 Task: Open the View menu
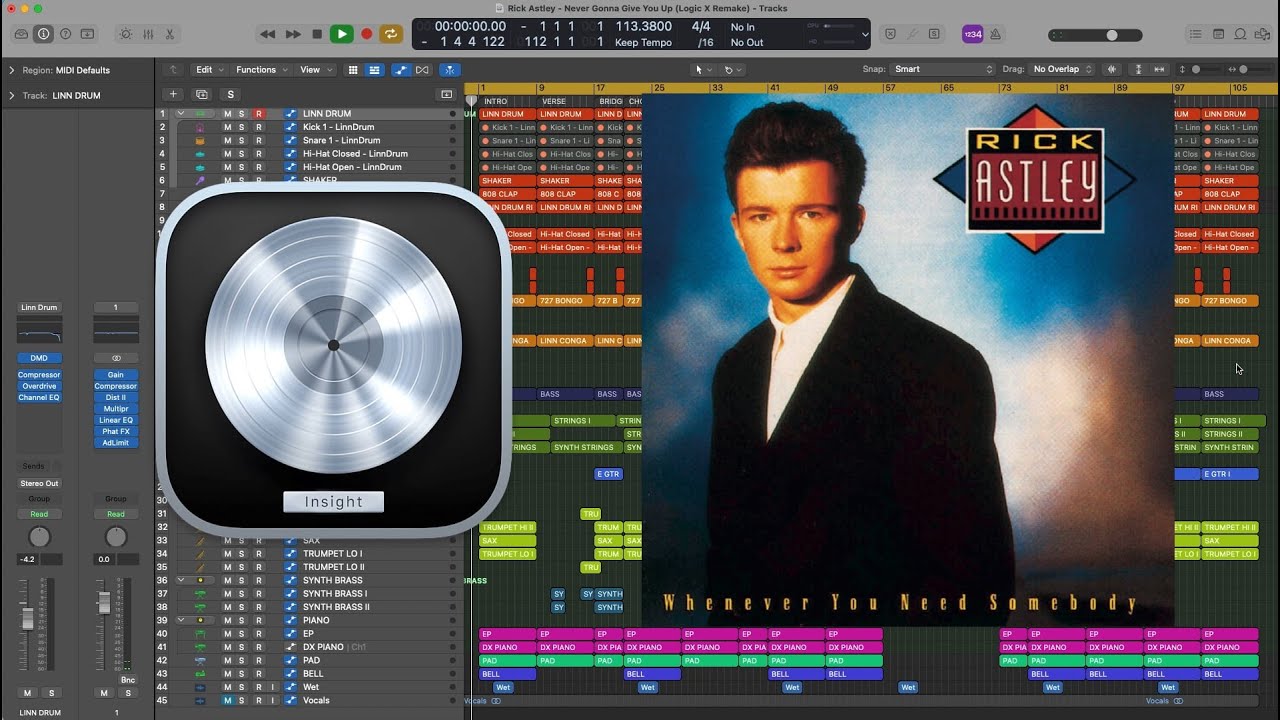314,70
